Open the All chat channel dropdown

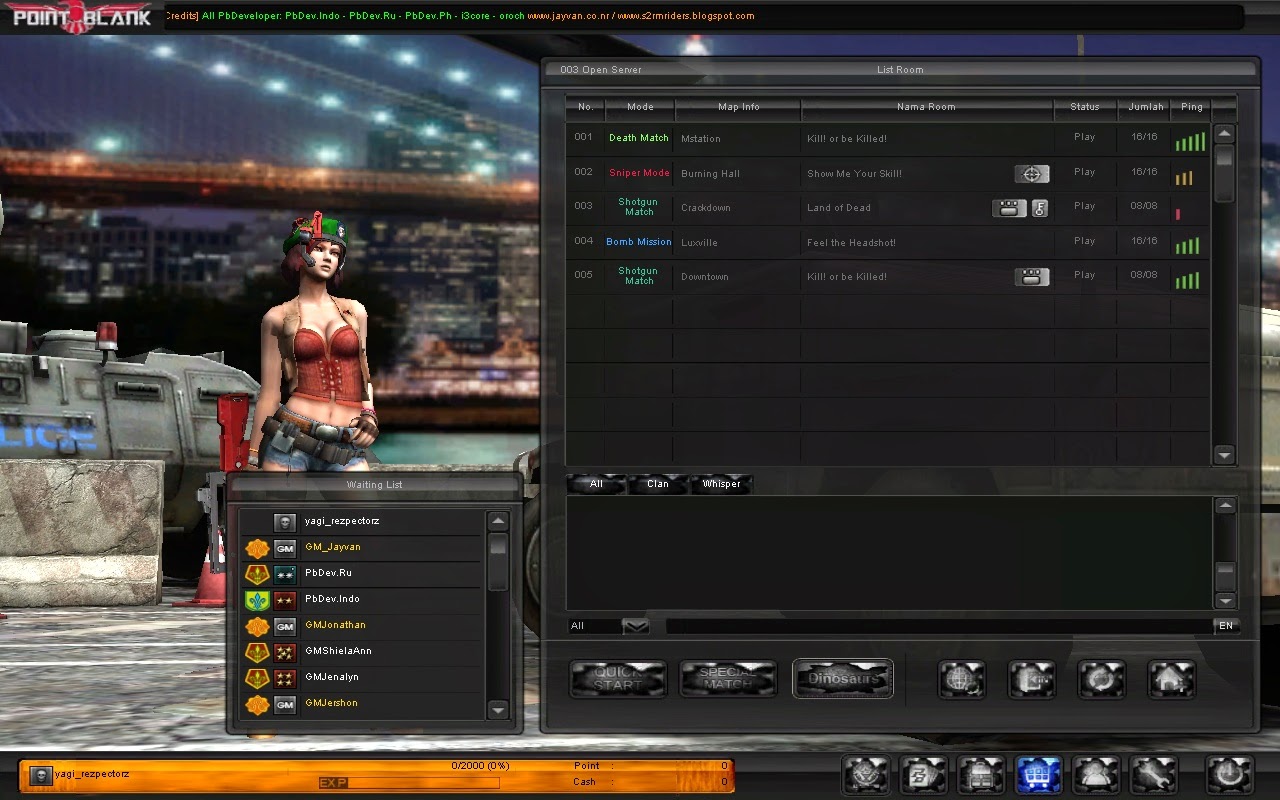click(636, 626)
